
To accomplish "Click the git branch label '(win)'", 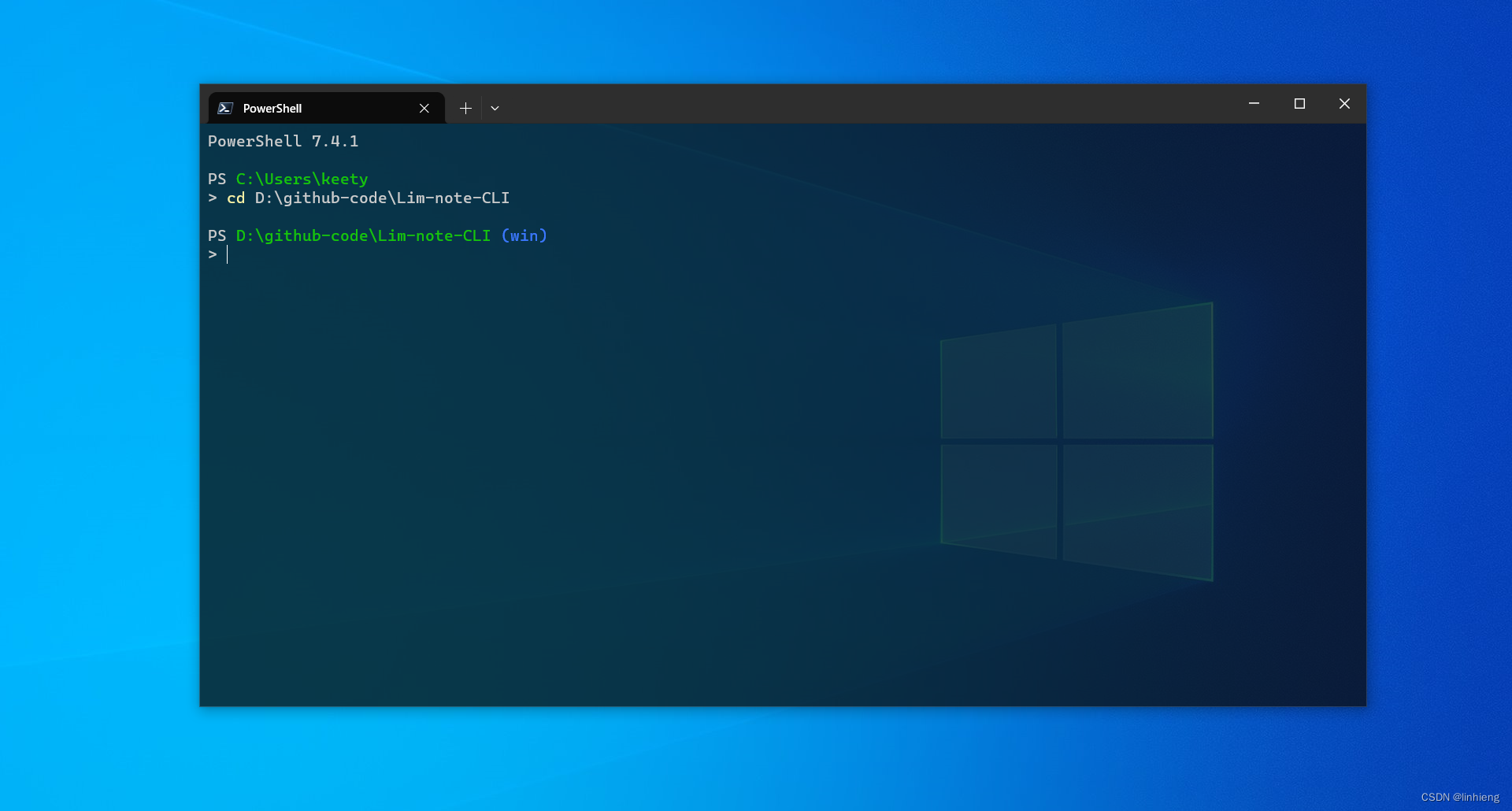I will [524, 236].
